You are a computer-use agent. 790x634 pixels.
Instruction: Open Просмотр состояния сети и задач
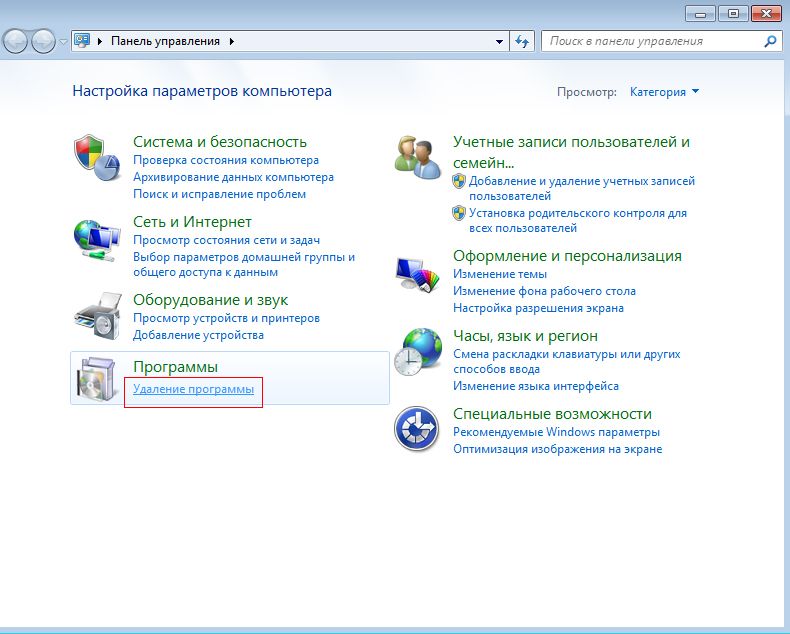tap(226, 240)
